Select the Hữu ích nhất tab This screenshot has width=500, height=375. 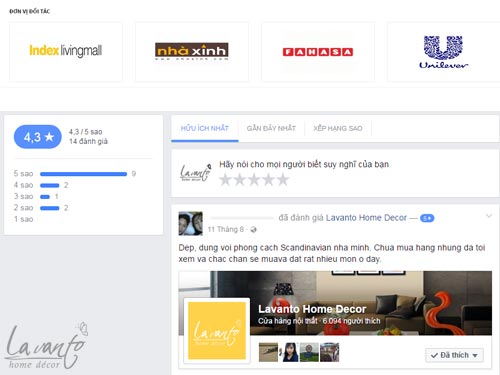[x=205, y=128]
